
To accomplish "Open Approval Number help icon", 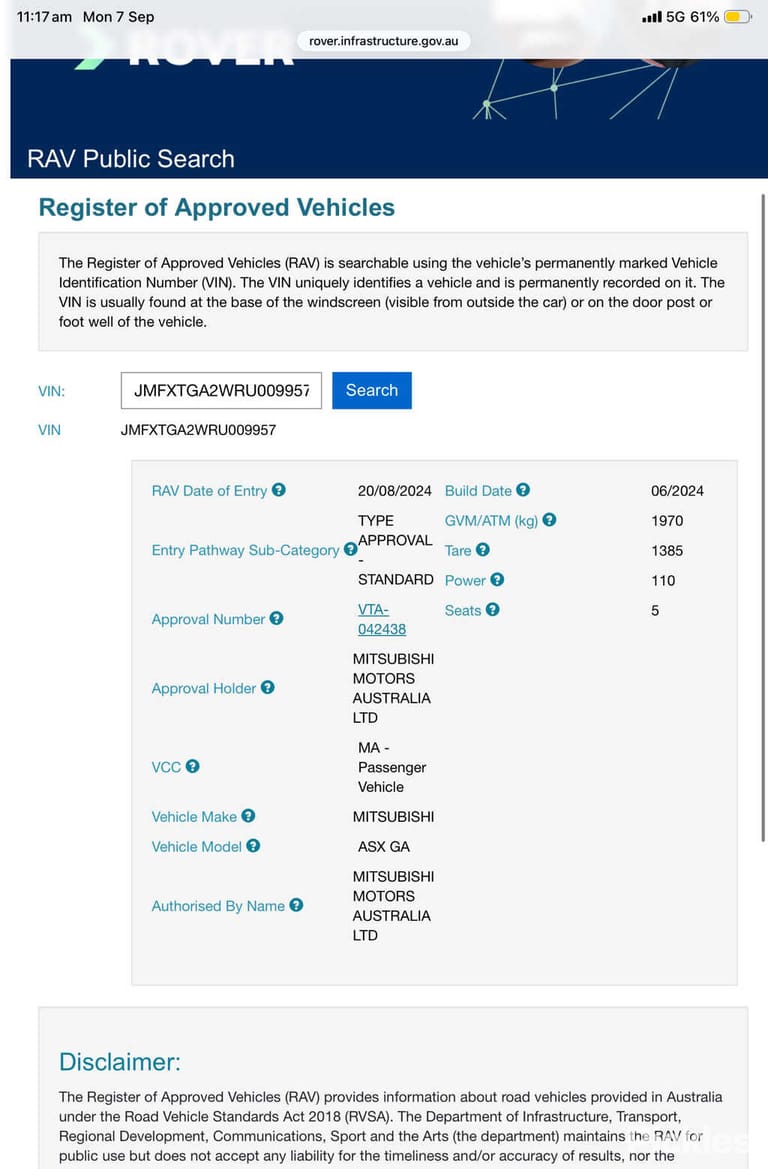I will click(x=277, y=618).
